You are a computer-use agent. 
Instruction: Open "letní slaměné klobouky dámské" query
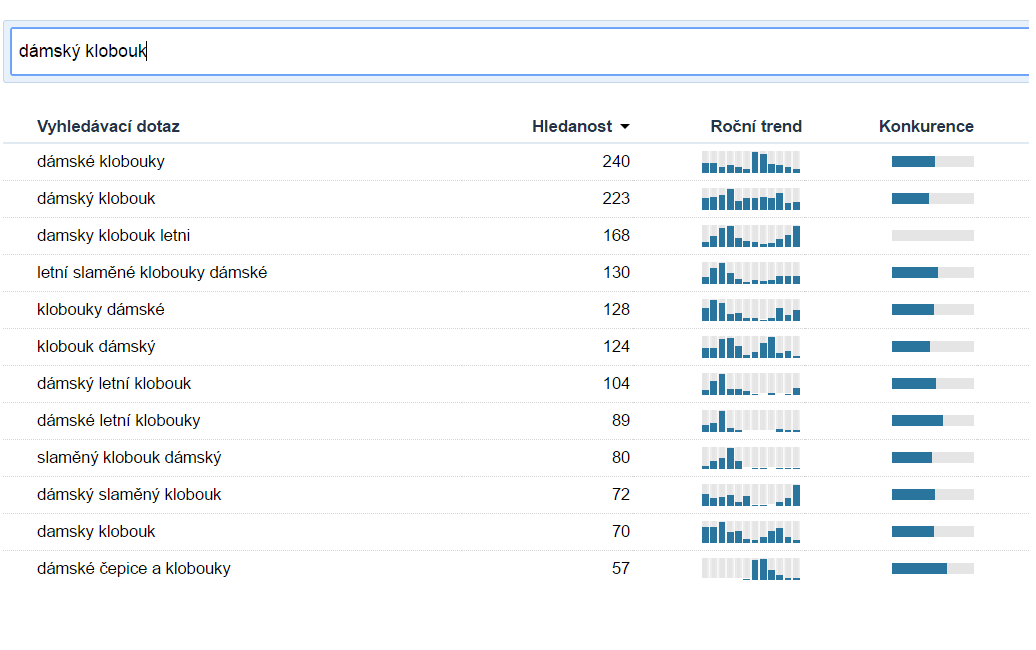click(152, 272)
